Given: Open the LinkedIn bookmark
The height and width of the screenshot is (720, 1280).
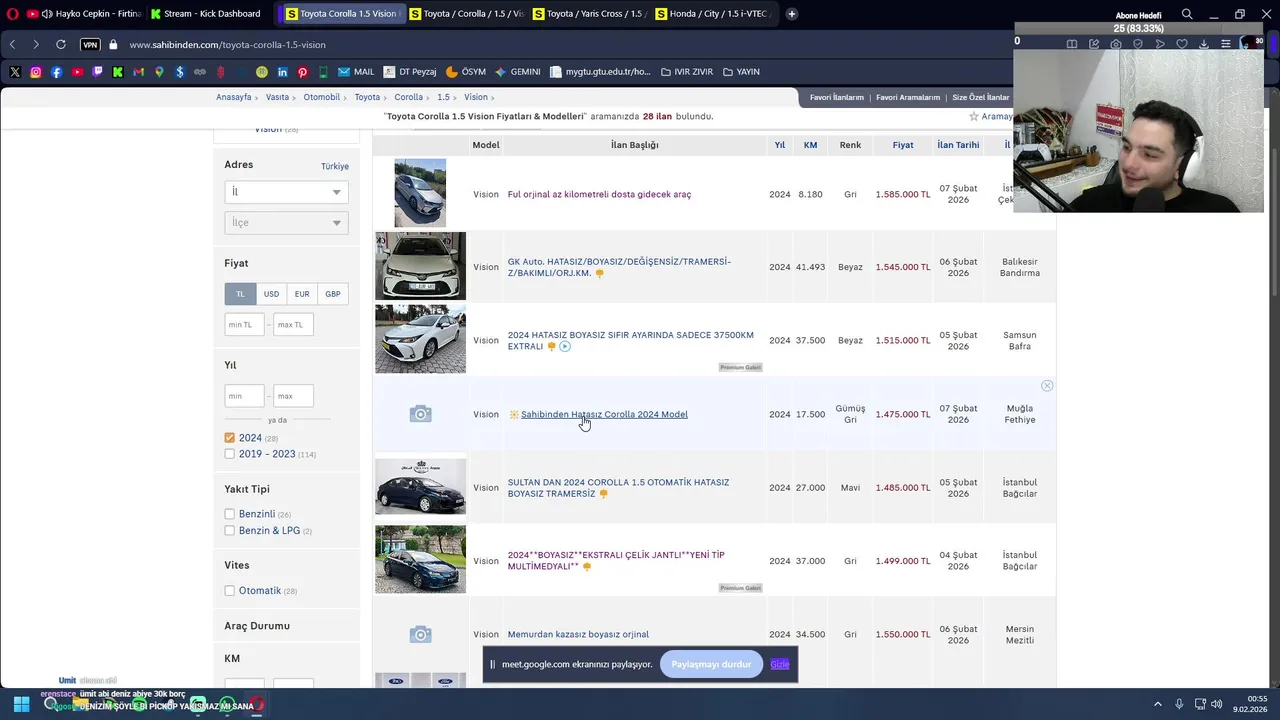Looking at the screenshot, I should coord(282,72).
